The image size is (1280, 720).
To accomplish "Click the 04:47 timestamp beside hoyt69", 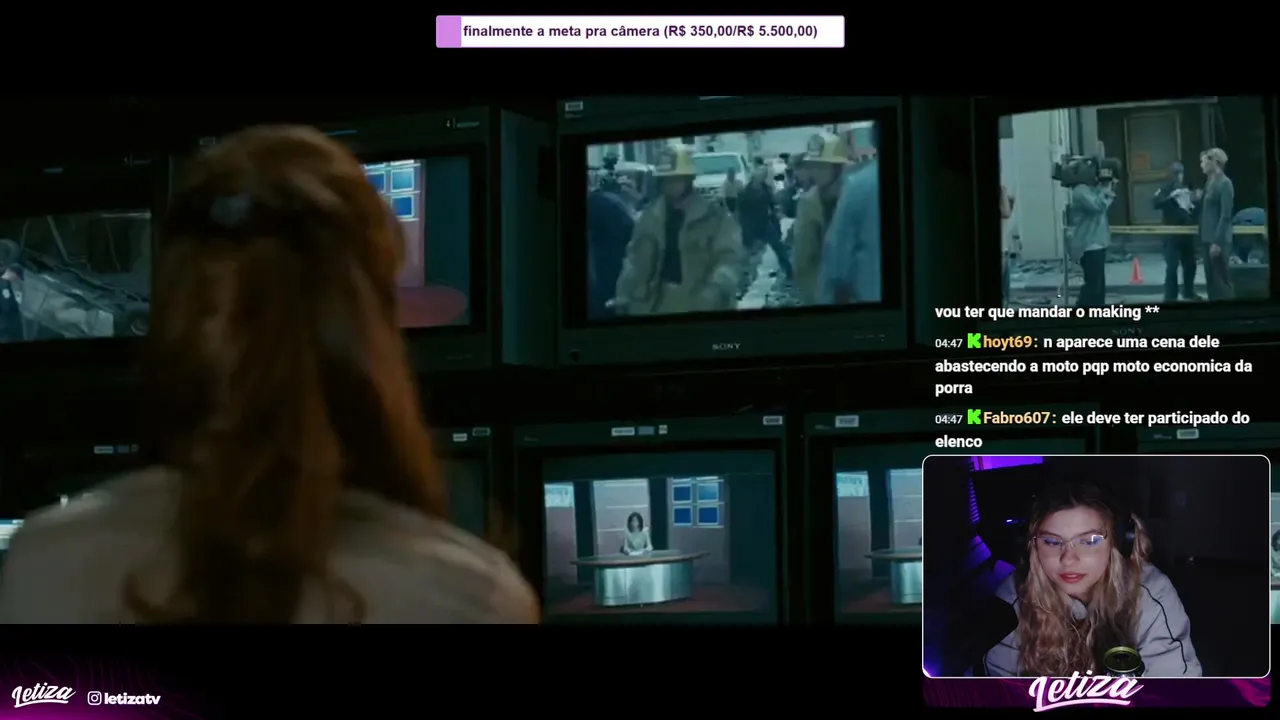I will (x=949, y=343).
